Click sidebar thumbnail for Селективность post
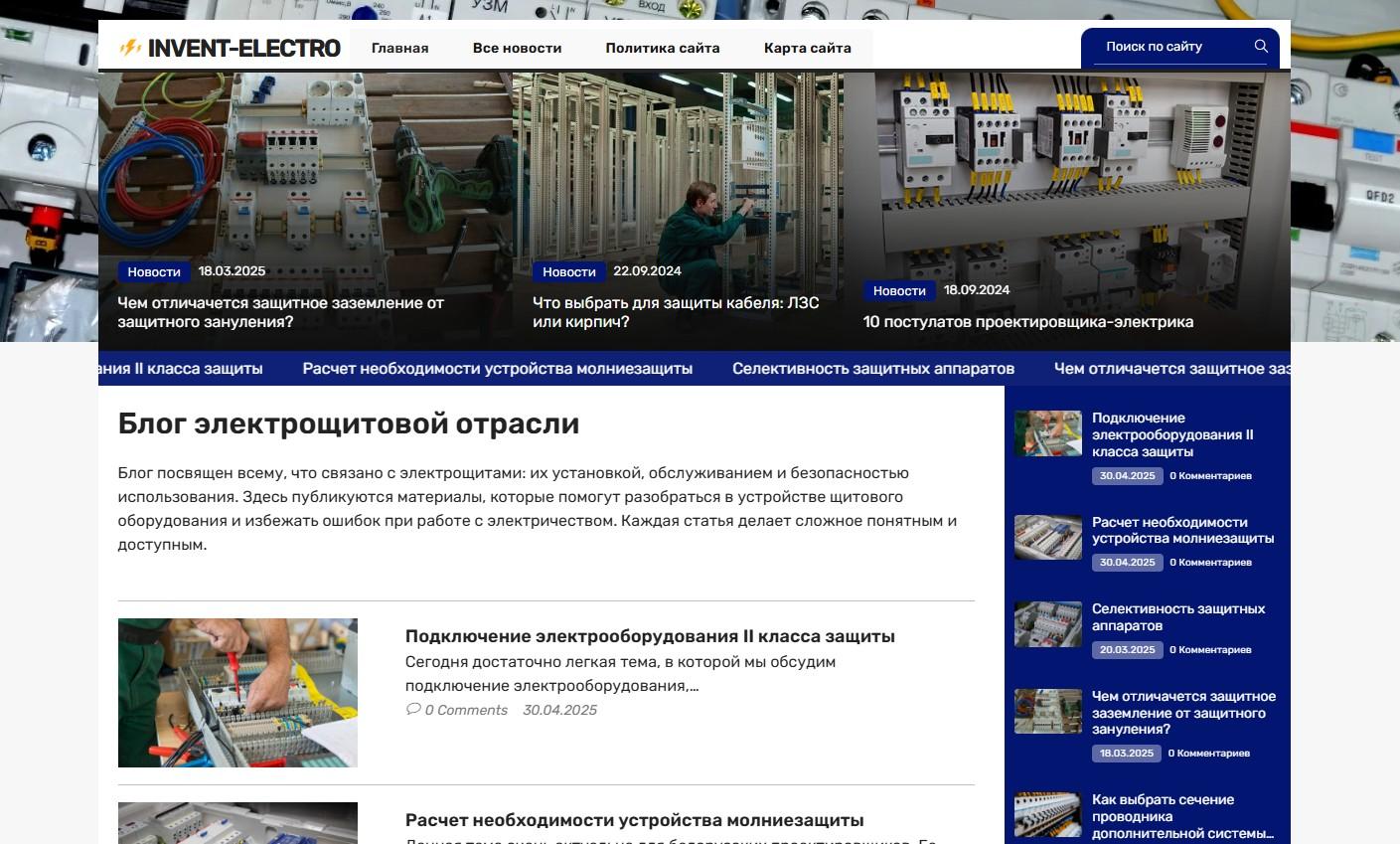1400x844 pixels. pos(1048,624)
